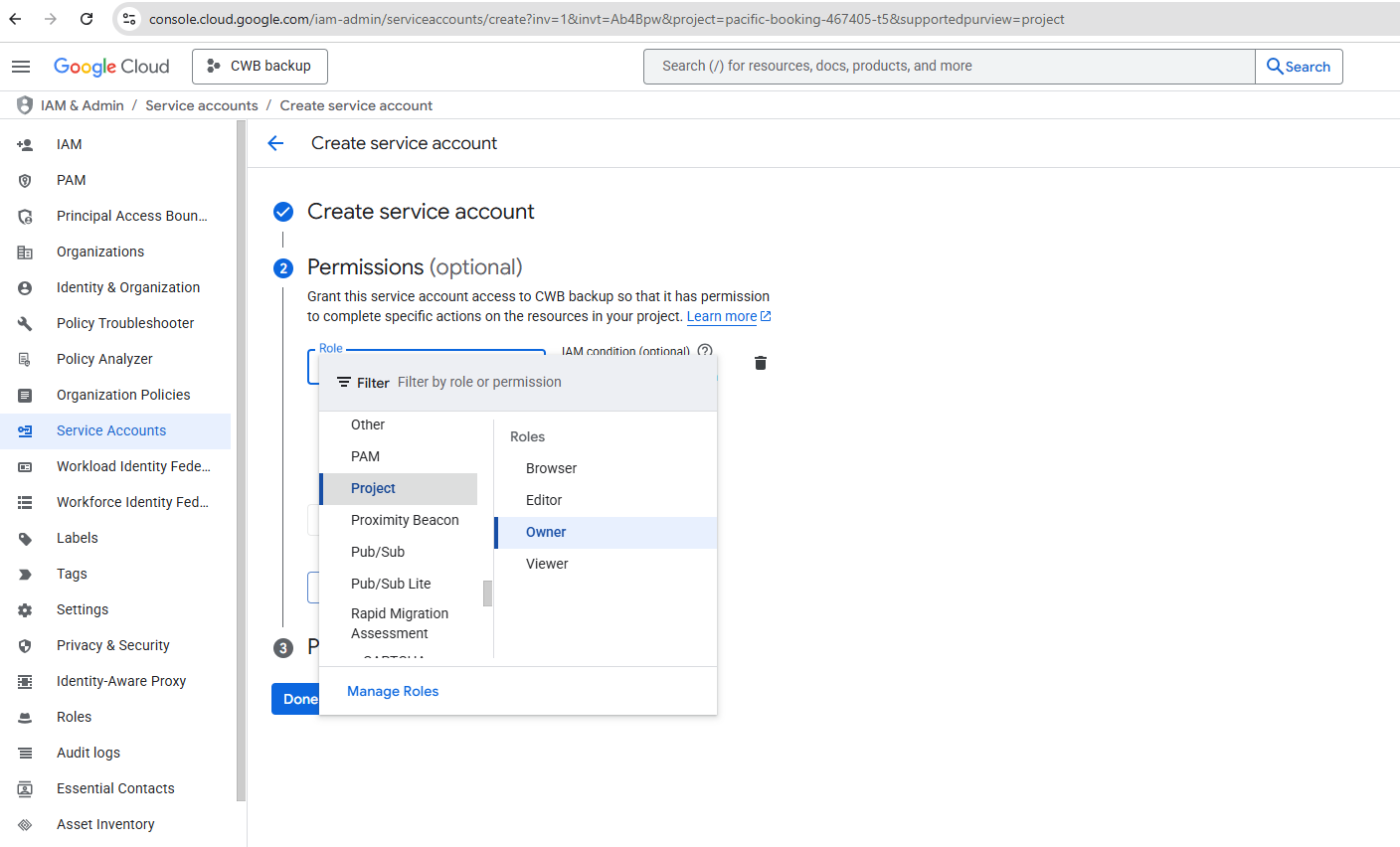Click the browser address bar URL
The width and height of the screenshot is (1400, 847).
(607, 19)
